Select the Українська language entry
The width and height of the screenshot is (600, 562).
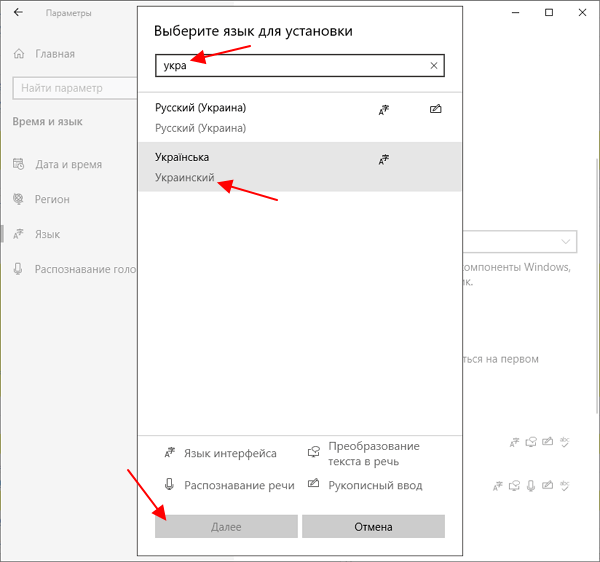300,167
